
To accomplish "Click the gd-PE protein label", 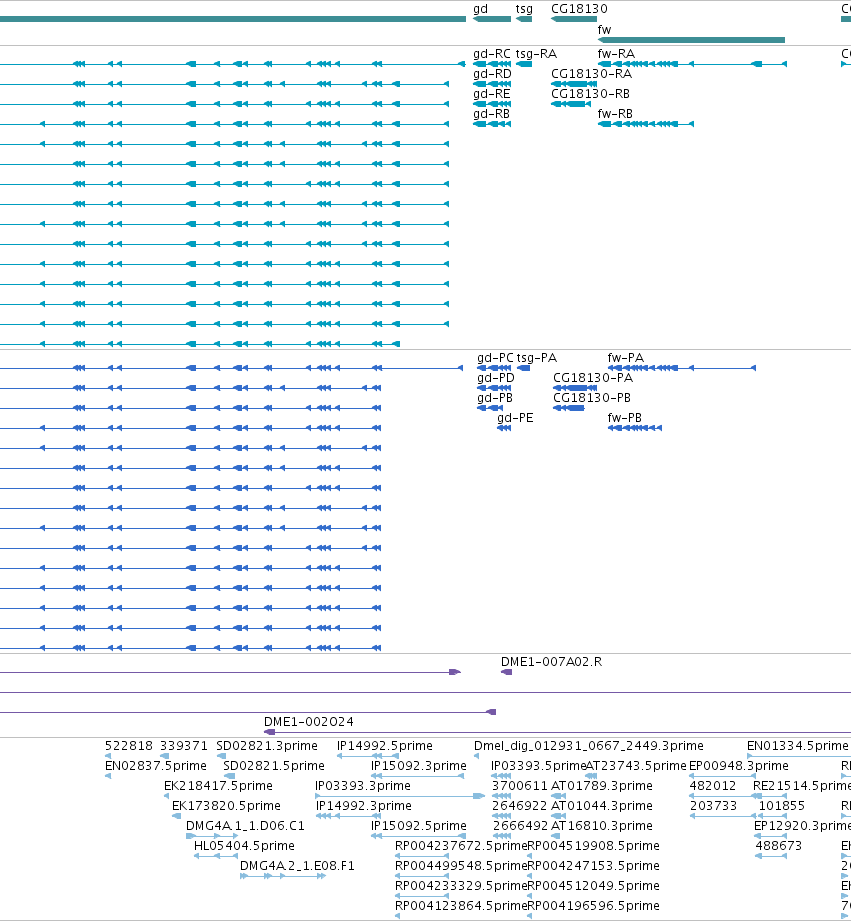I will pos(515,418).
